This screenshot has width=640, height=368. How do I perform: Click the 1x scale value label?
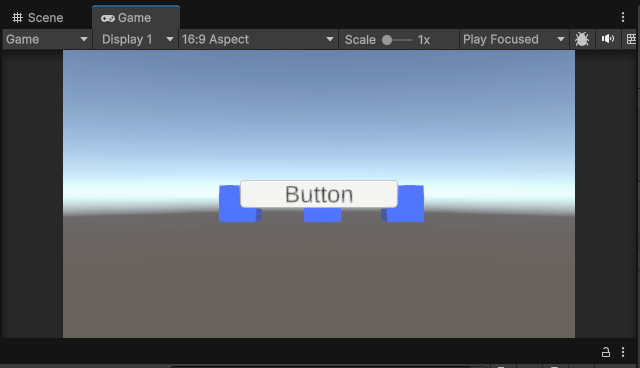(424, 40)
